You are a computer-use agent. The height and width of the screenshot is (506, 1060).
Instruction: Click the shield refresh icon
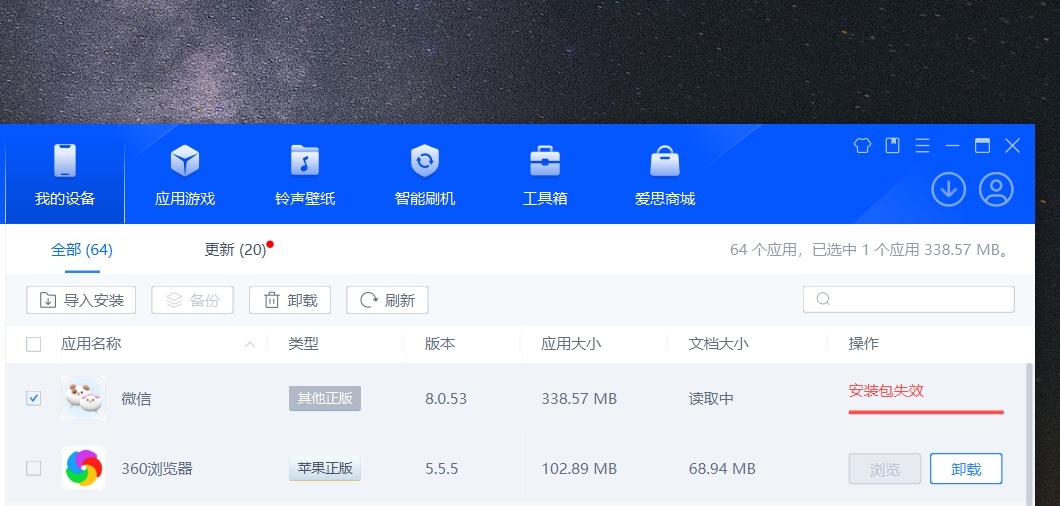(x=425, y=161)
